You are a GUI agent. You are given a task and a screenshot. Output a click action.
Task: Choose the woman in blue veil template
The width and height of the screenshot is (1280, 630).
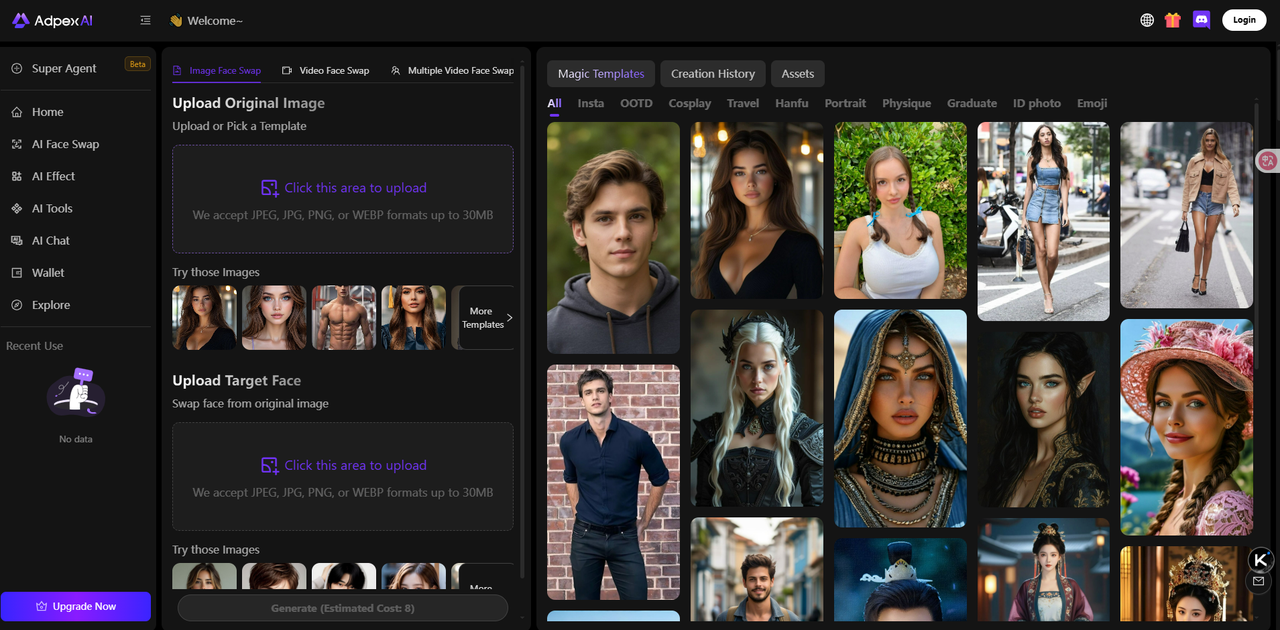(x=900, y=418)
